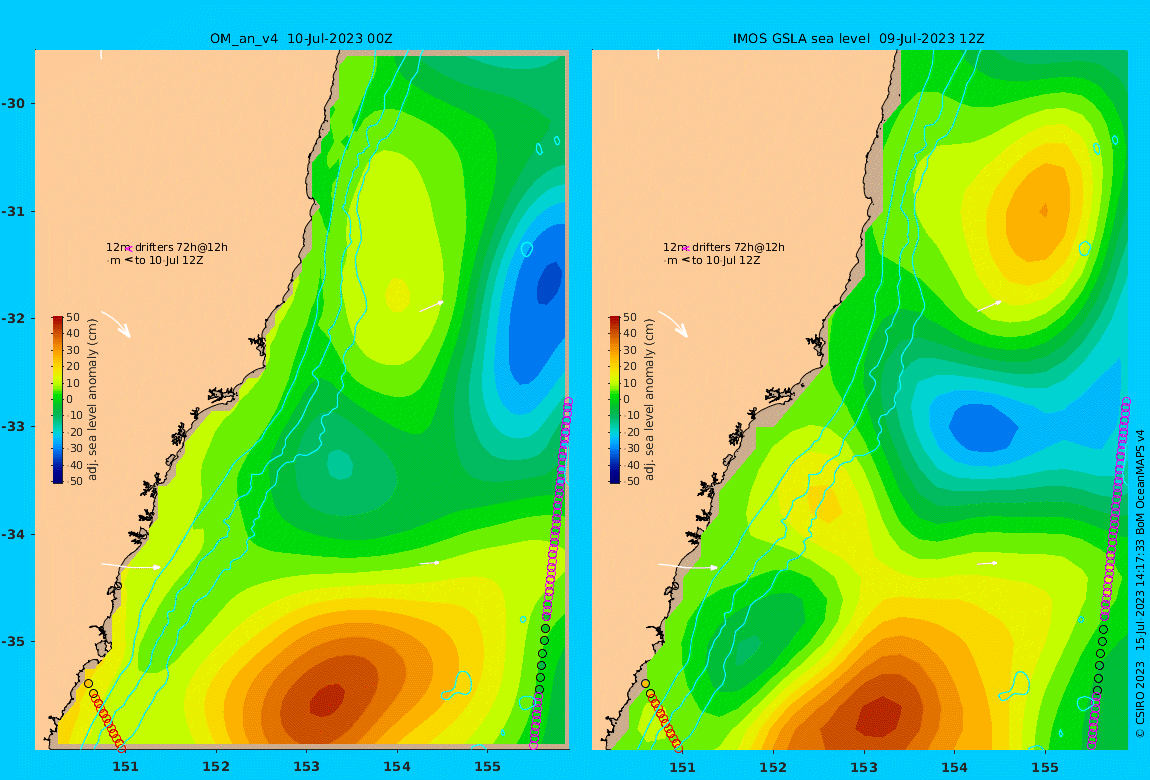Screen dimensions: 1150x780
Task: Click longitude 154 under the left map
Action: pyautogui.click(x=397, y=767)
